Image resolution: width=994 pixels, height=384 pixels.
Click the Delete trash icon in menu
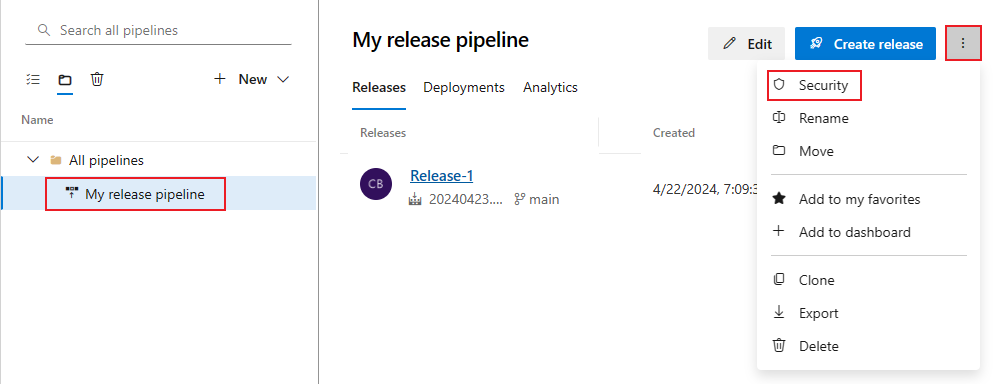(779, 345)
